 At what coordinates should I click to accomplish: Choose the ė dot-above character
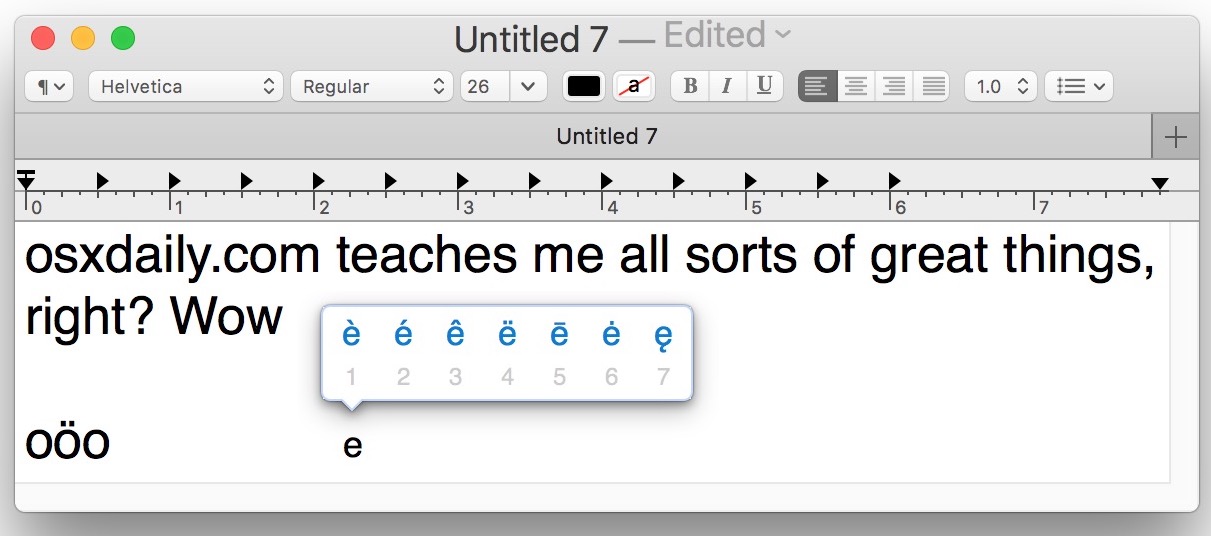coord(611,336)
